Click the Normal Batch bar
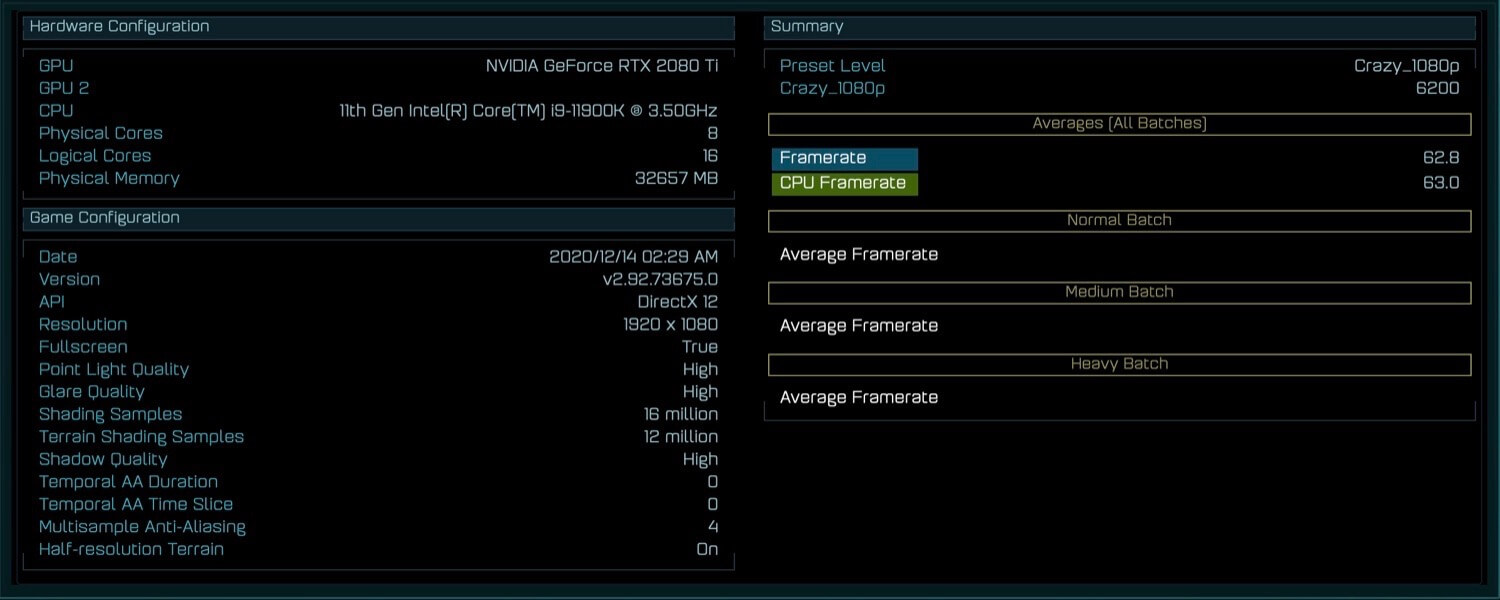 tap(1120, 220)
